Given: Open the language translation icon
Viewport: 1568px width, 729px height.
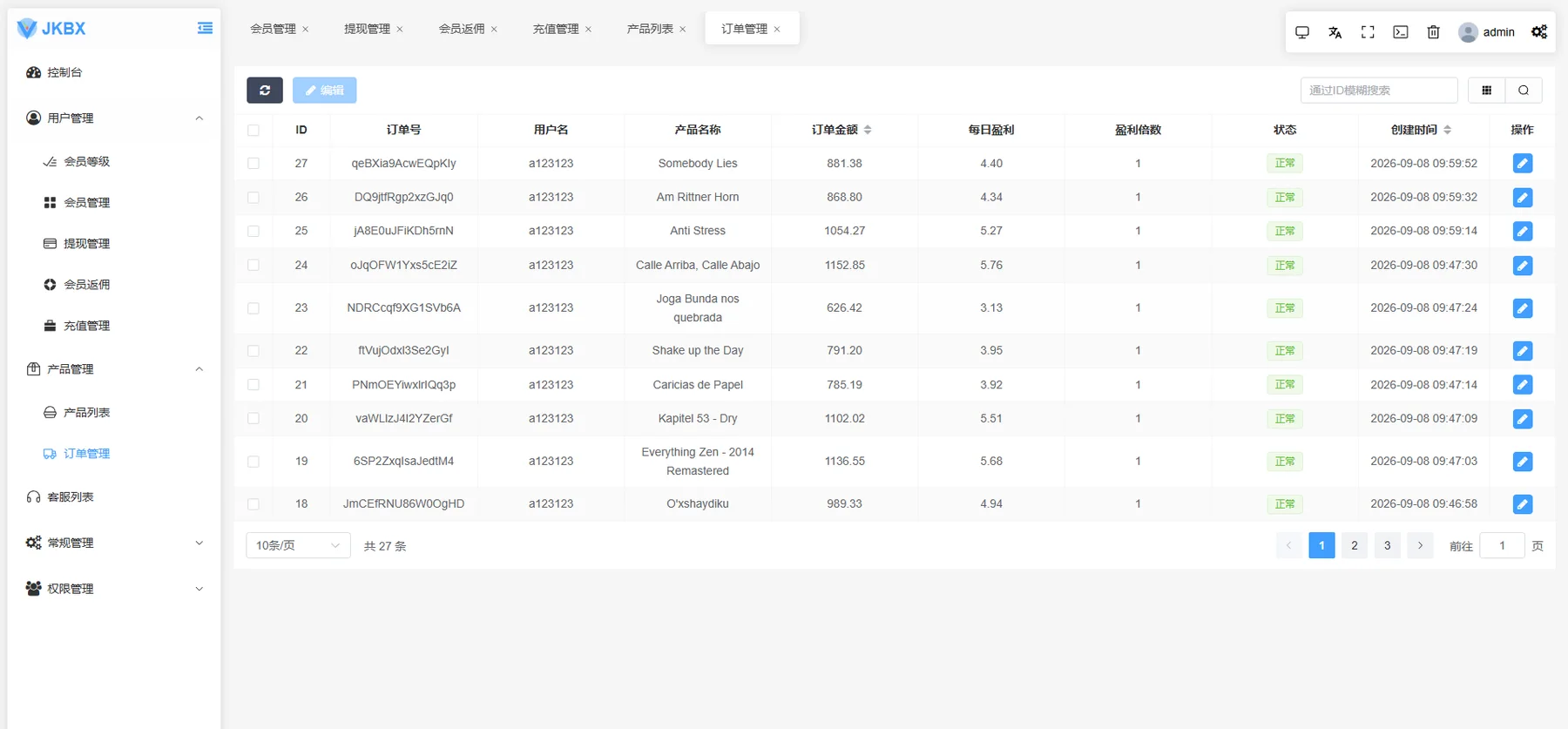Looking at the screenshot, I should (1335, 32).
